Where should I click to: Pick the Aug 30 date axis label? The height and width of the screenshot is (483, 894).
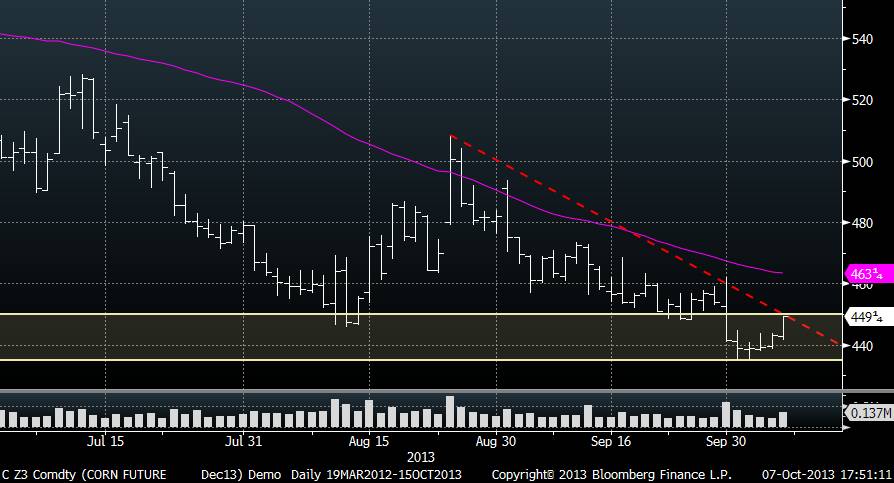496,440
